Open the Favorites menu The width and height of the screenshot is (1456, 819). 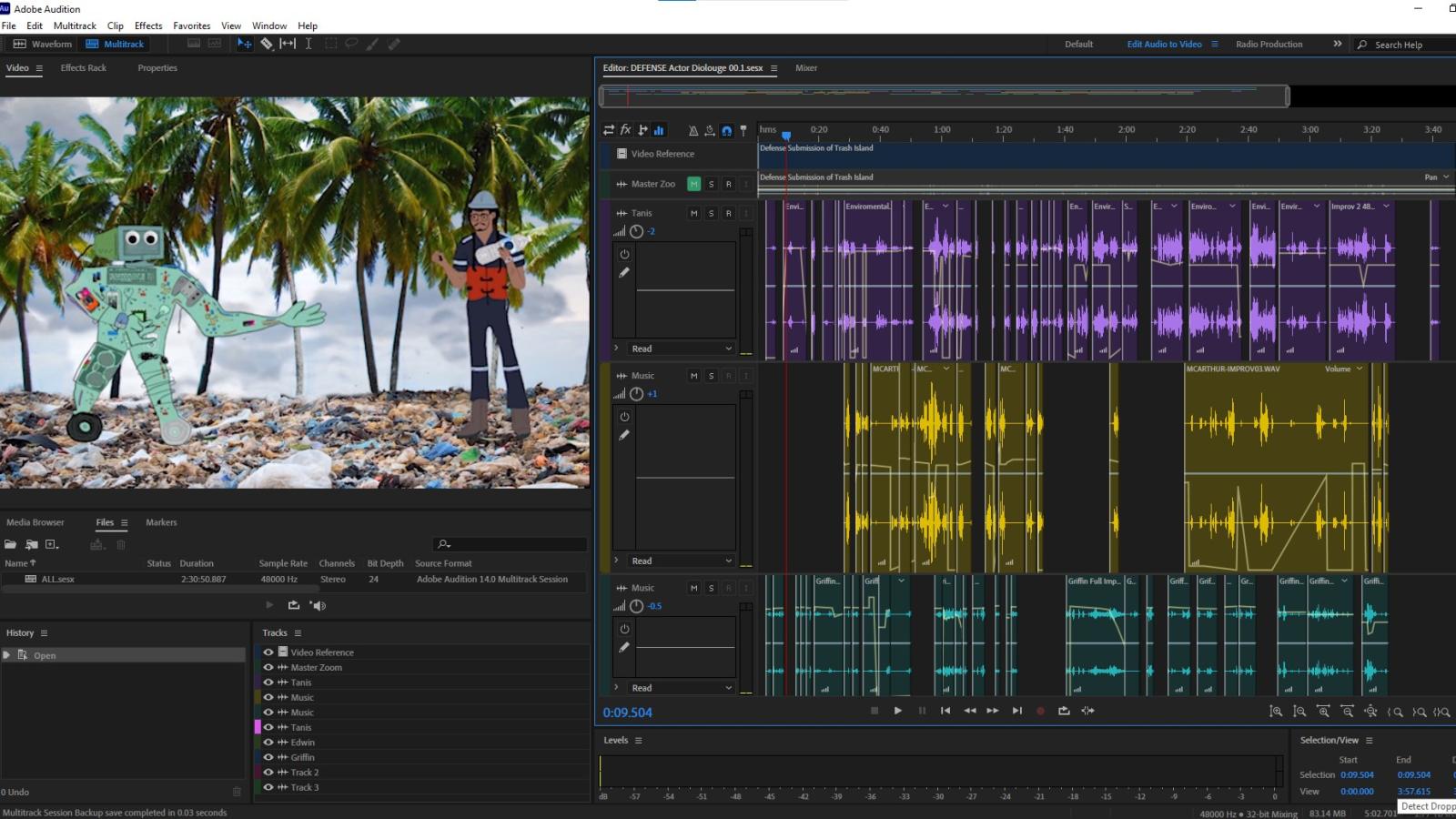click(x=191, y=25)
